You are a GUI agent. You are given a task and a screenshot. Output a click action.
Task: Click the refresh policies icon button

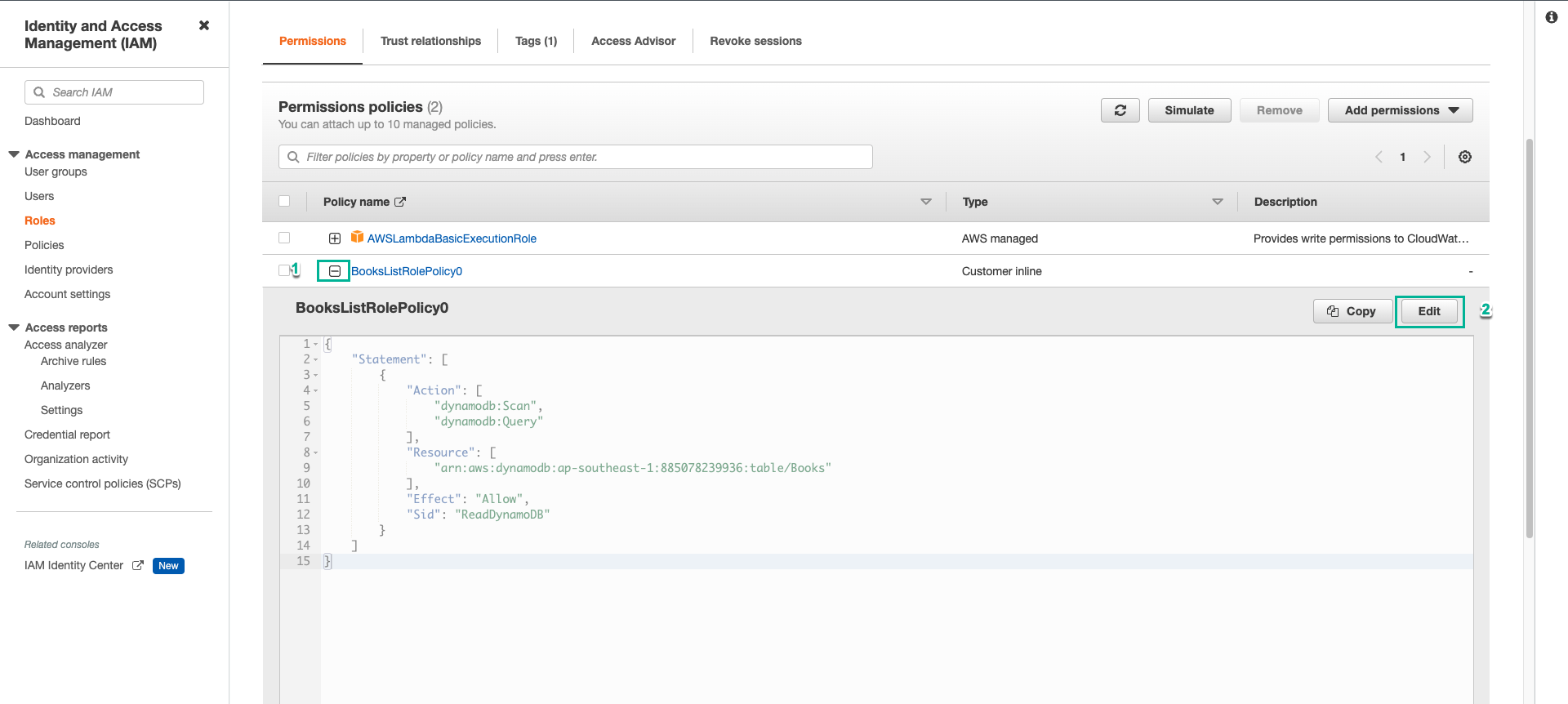click(x=1120, y=110)
